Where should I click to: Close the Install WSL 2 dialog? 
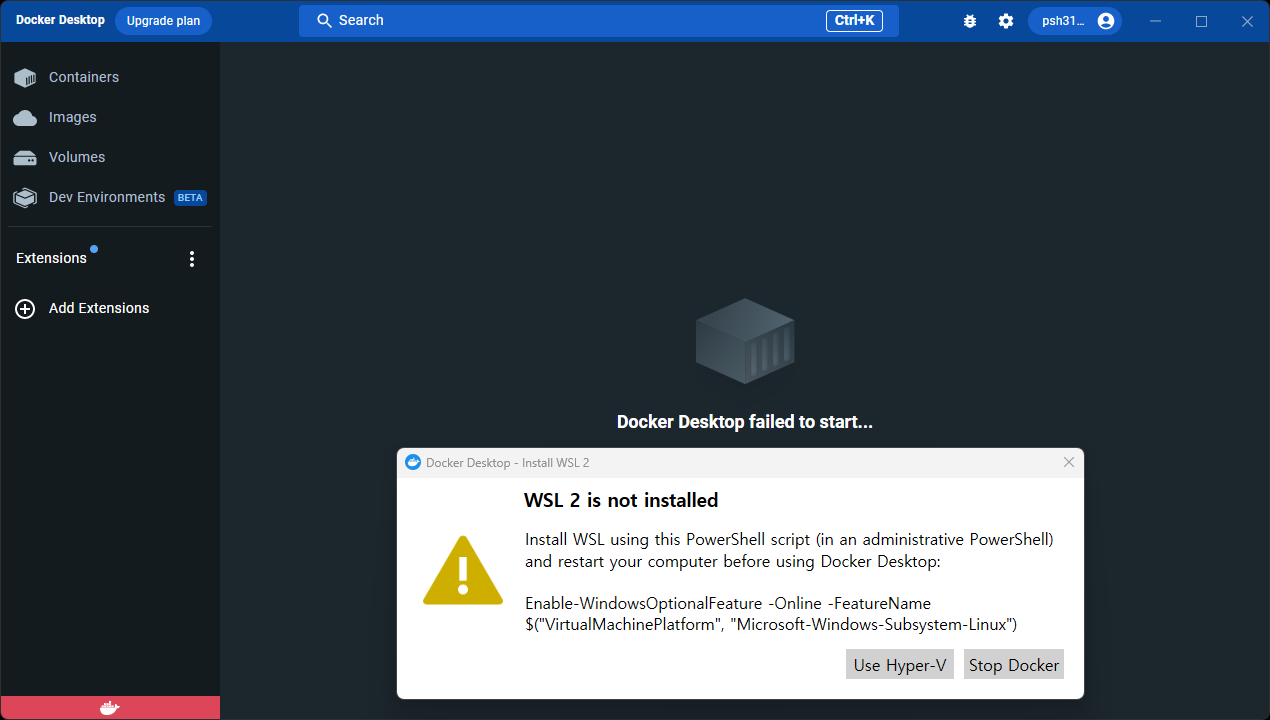1069,462
